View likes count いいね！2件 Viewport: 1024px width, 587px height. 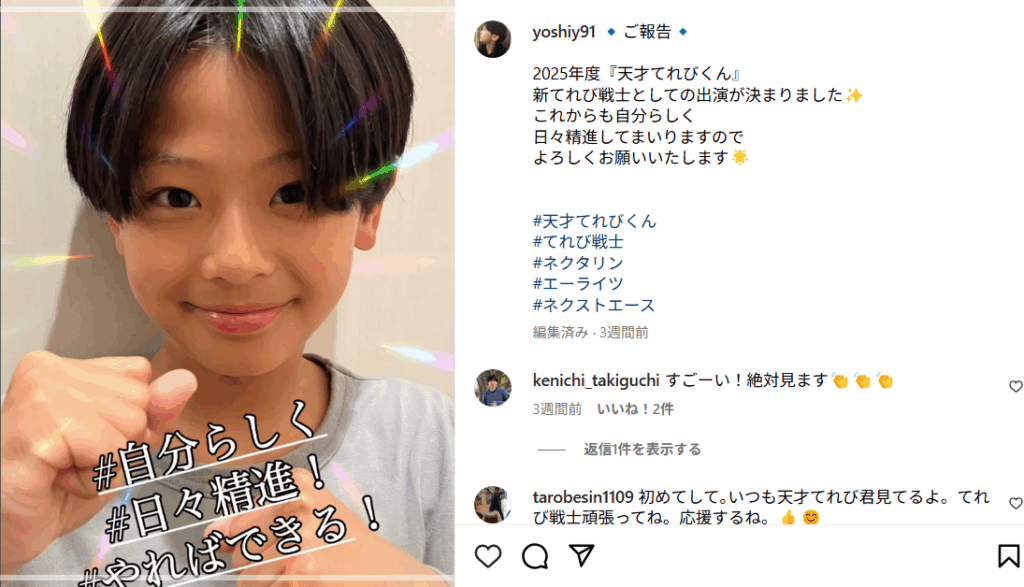point(635,409)
